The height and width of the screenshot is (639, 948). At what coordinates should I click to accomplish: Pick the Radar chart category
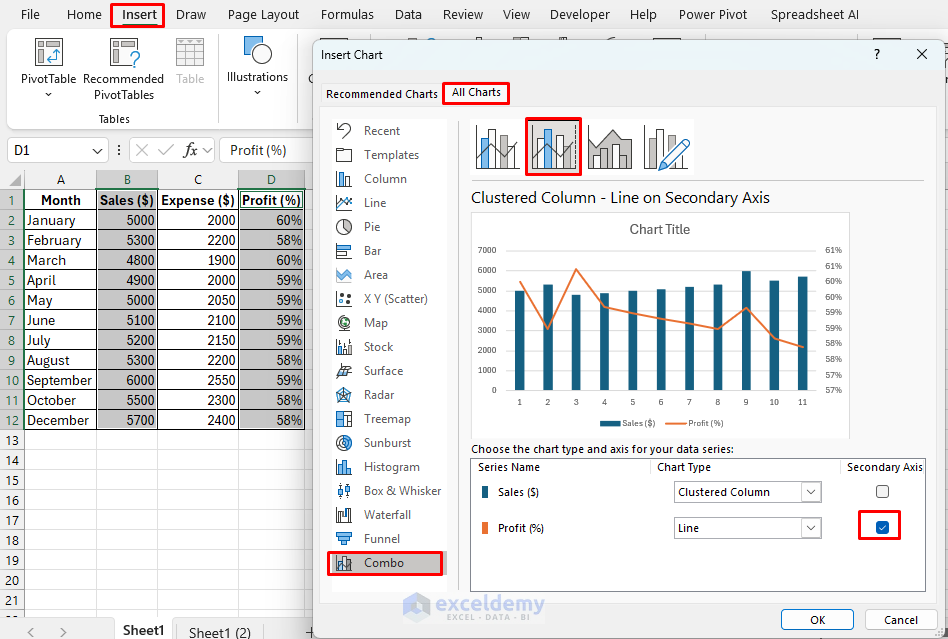coord(379,395)
